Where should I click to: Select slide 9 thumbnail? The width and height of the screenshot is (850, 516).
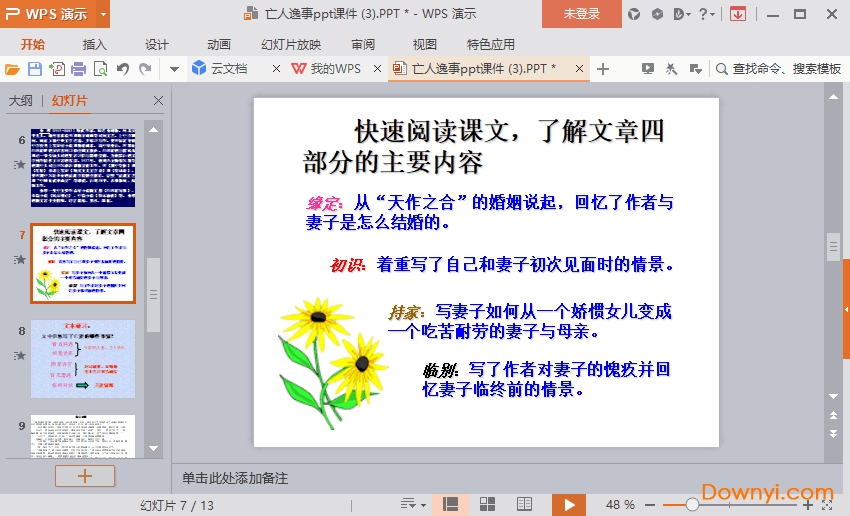(x=83, y=437)
